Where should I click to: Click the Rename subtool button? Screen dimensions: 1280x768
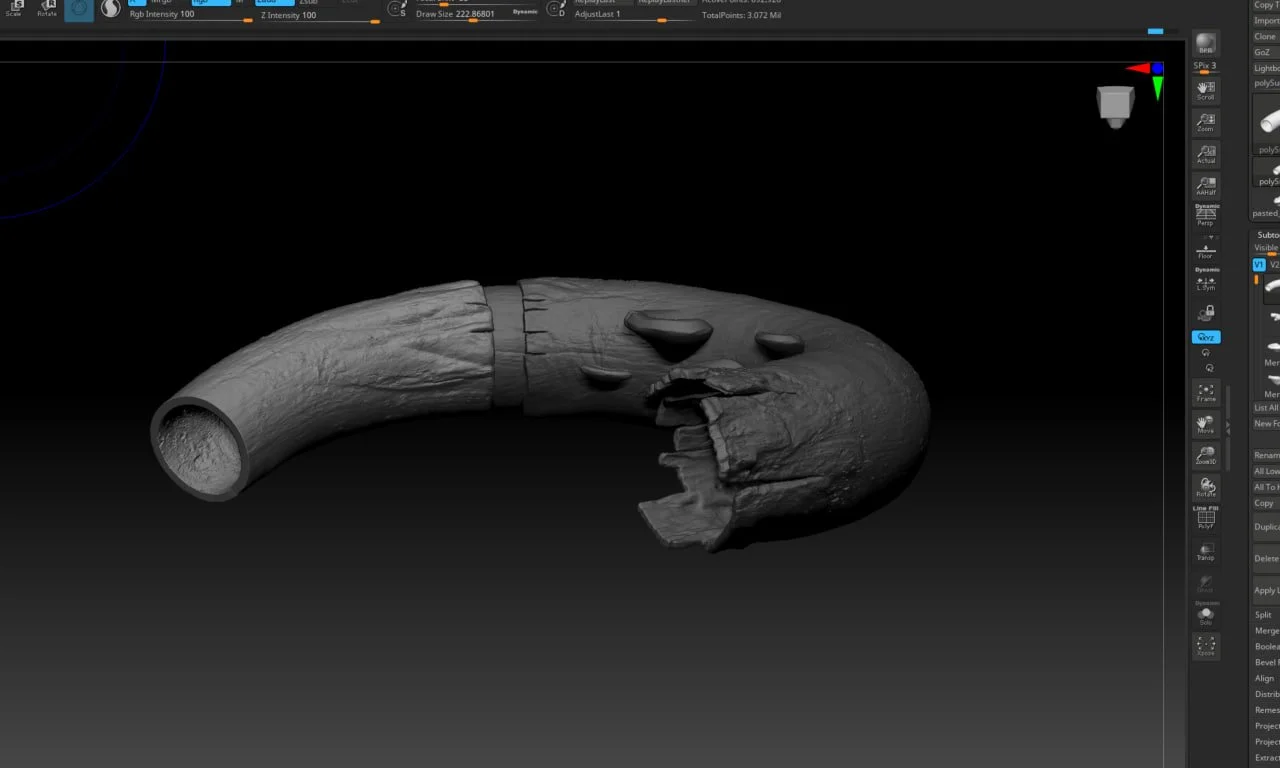[1266, 455]
